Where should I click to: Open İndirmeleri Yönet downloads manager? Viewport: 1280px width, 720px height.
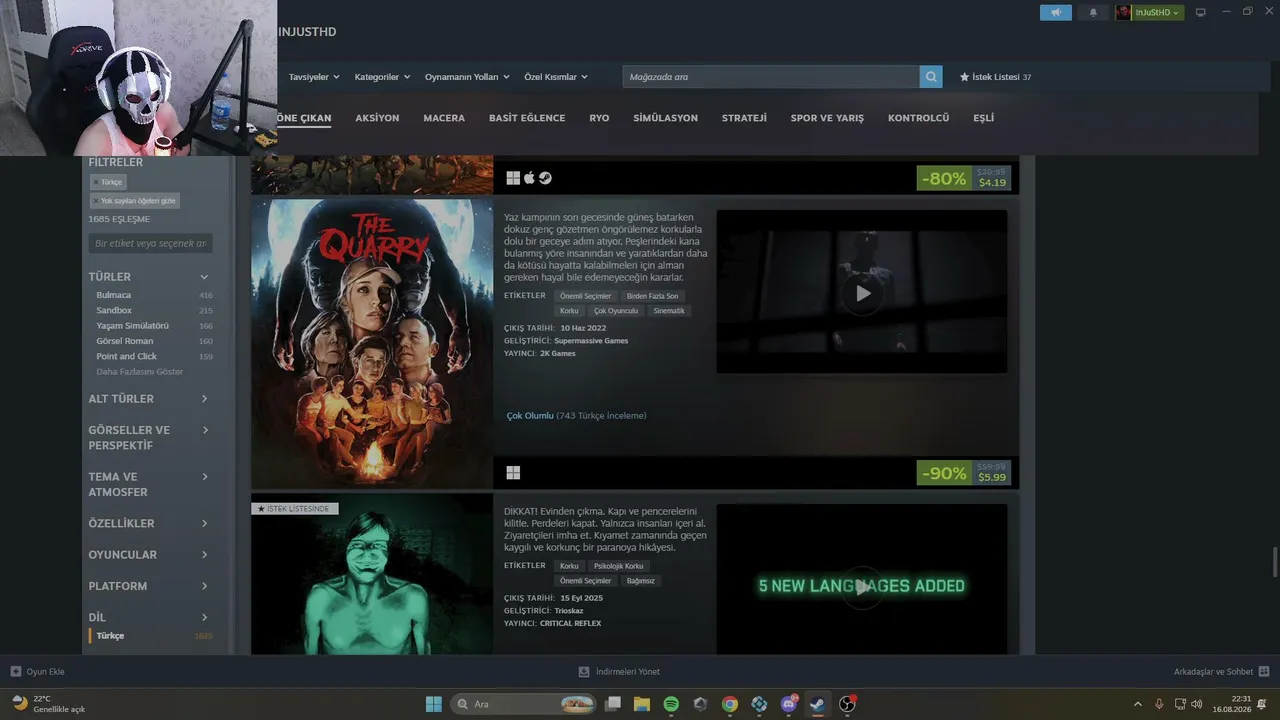pyautogui.click(x=619, y=672)
